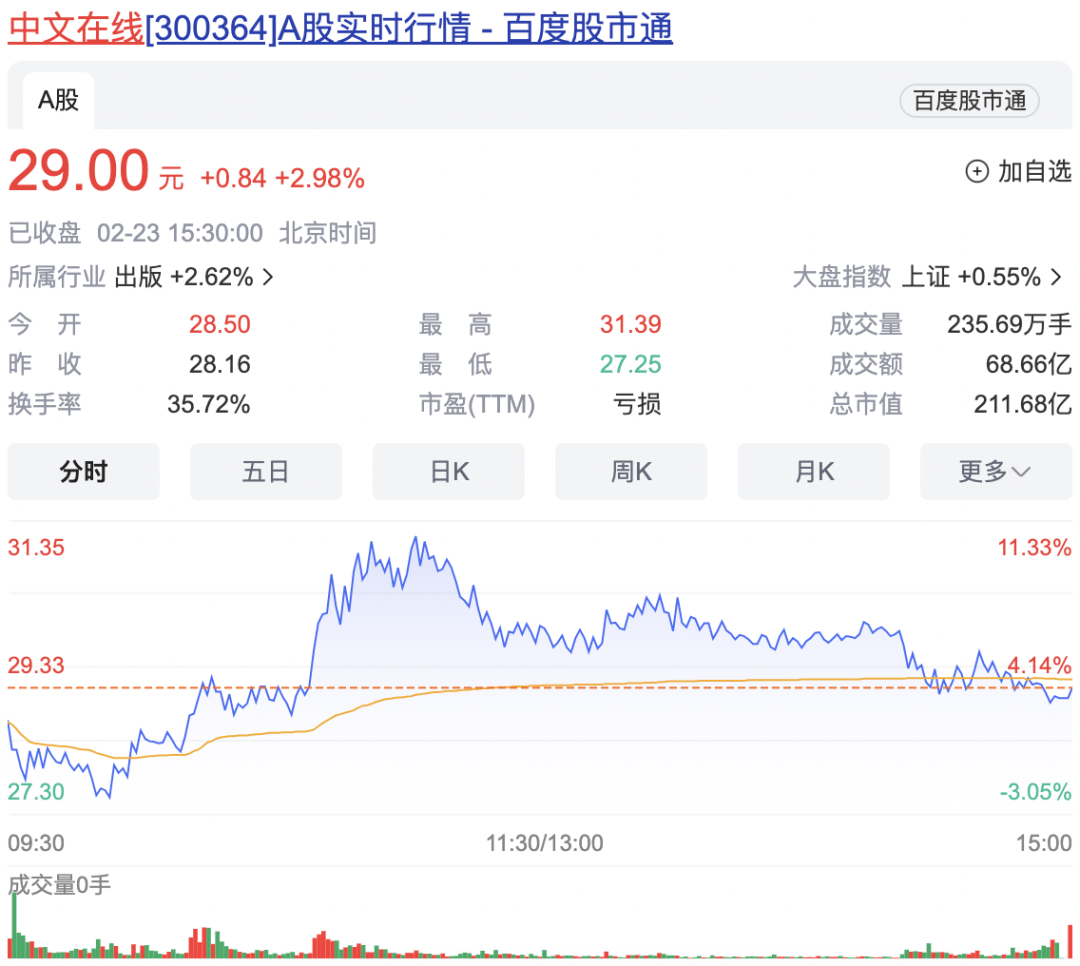The image size is (1080, 966).
Task: Click the tall green opening volume bar
Action: point(14,924)
